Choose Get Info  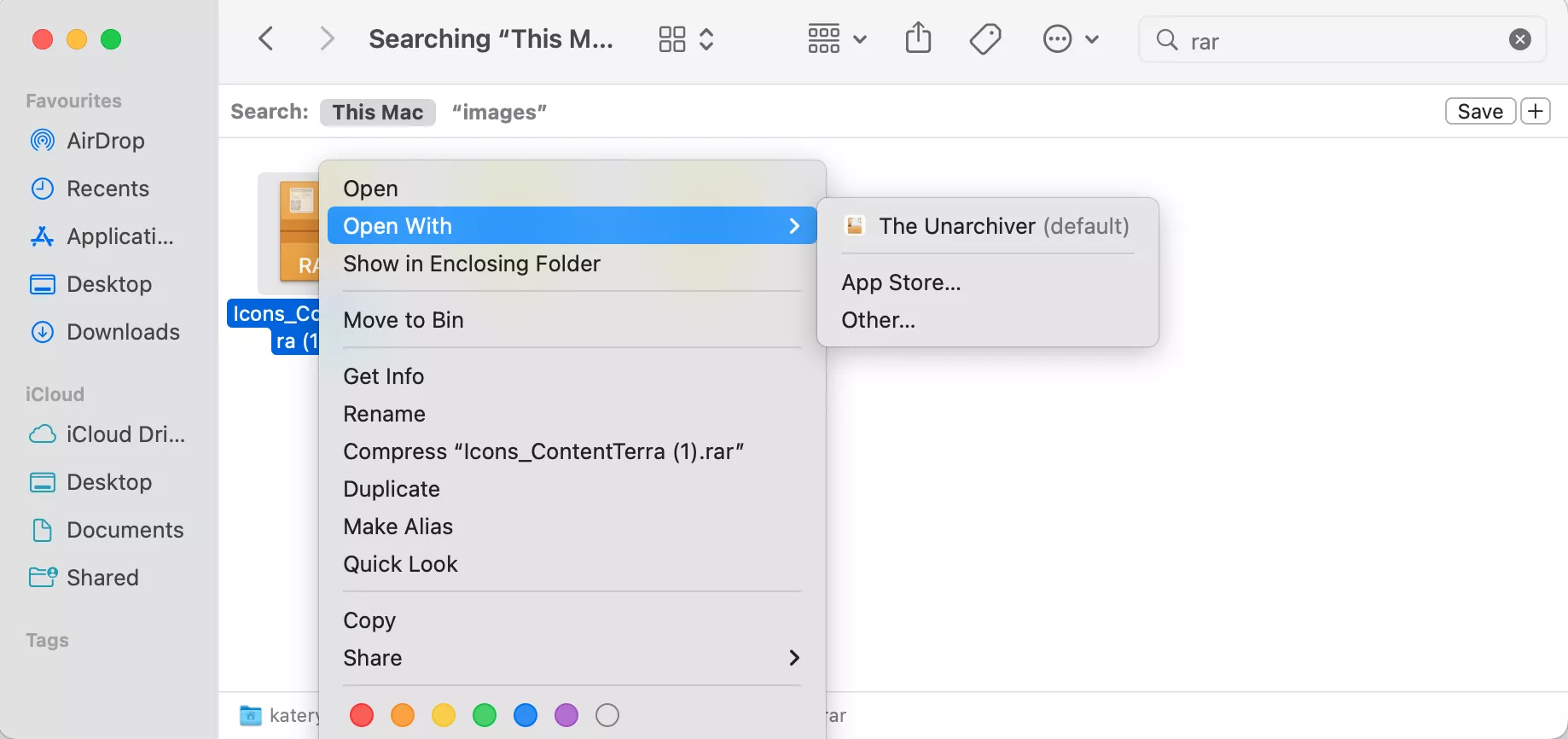click(572, 375)
